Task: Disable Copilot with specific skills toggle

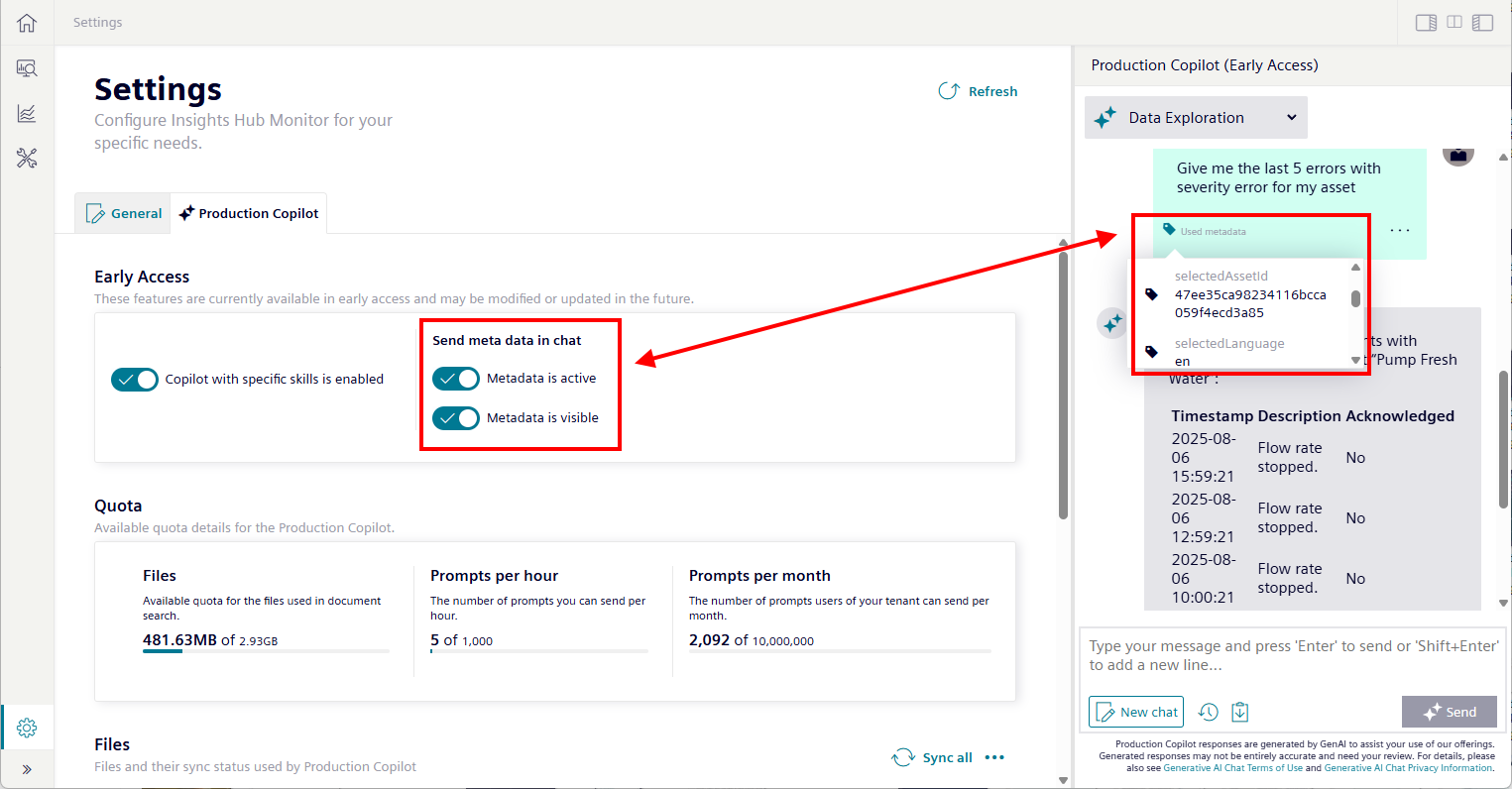Action: [135, 380]
